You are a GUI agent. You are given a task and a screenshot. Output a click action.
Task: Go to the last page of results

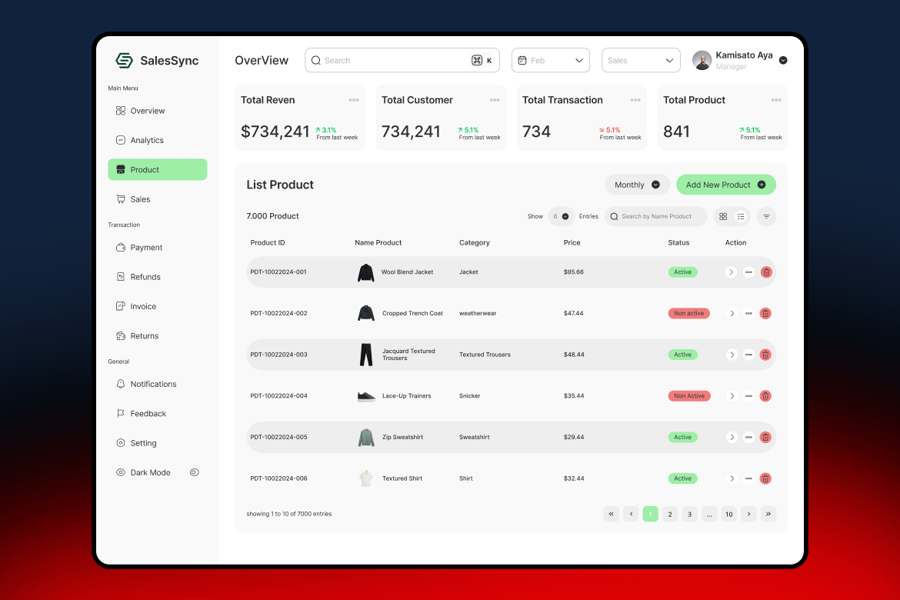pyautogui.click(x=768, y=514)
